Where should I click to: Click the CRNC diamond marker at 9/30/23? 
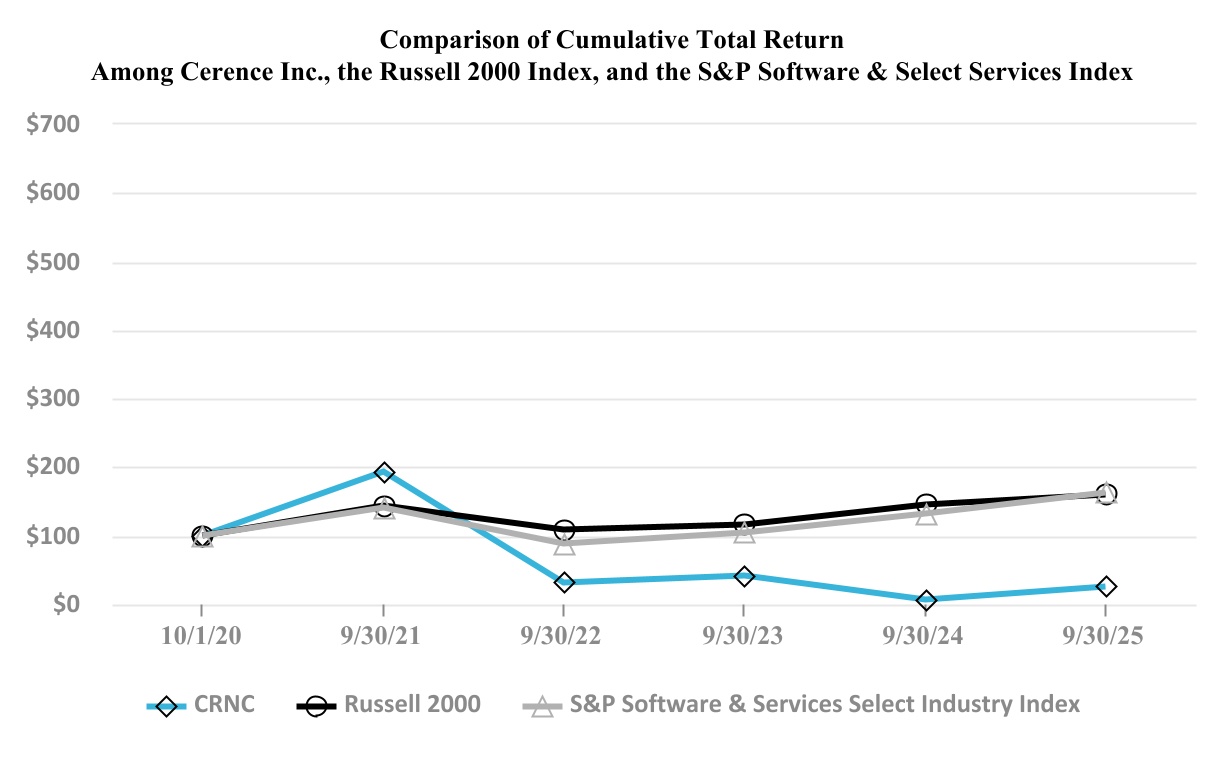tap(744, 576)
